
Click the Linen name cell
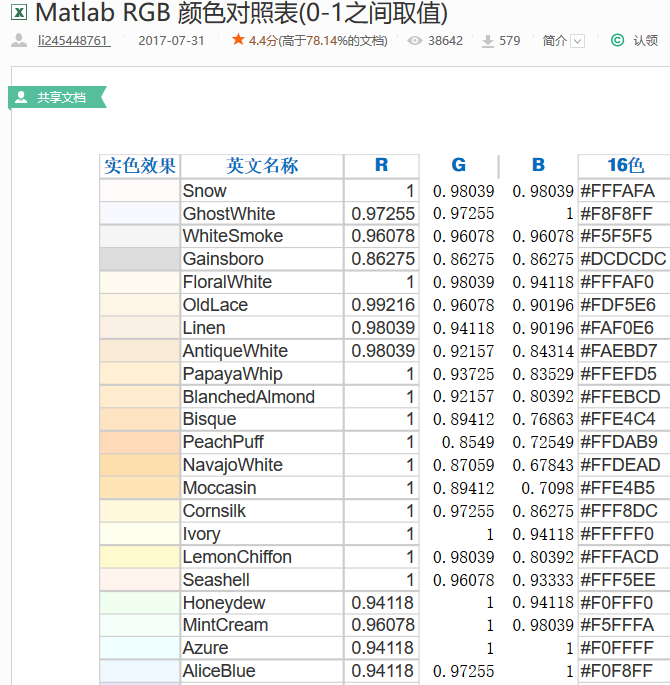(x=262, y=328)
